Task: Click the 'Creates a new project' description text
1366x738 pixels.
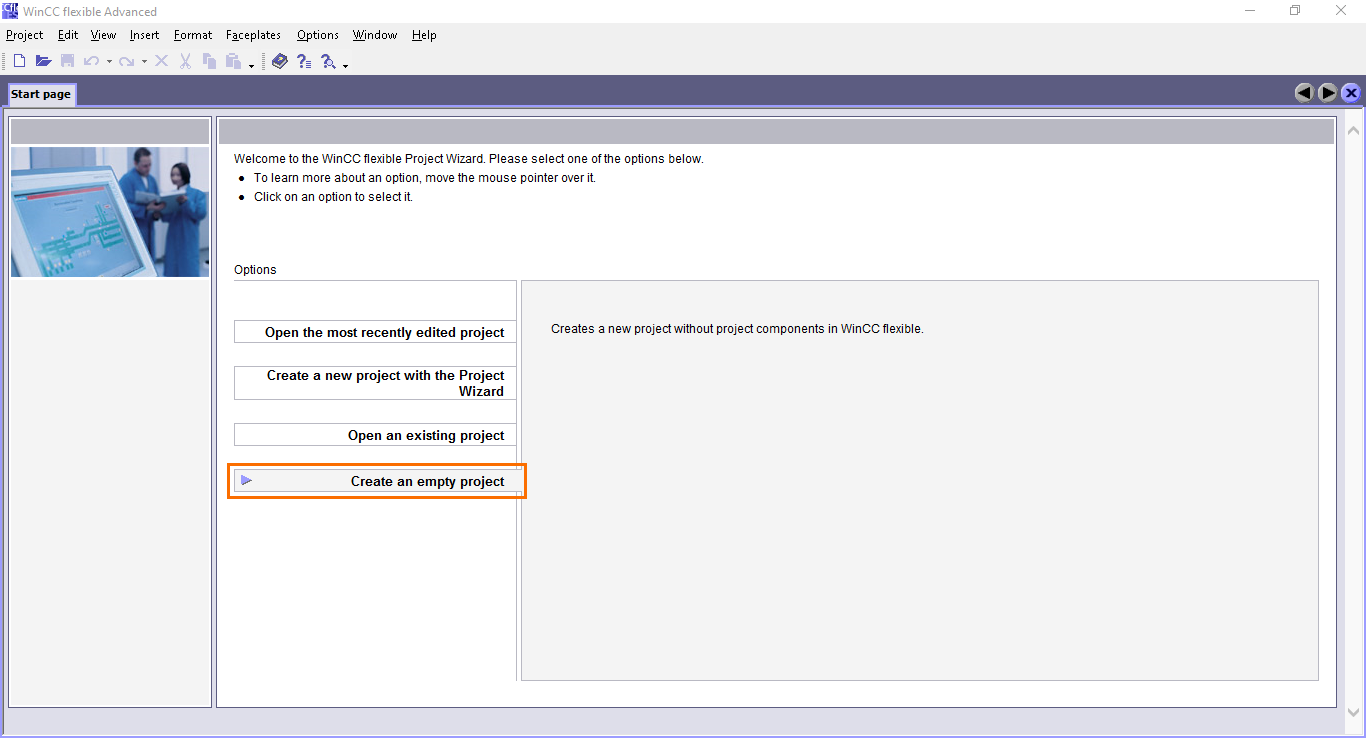Action: 737,328
